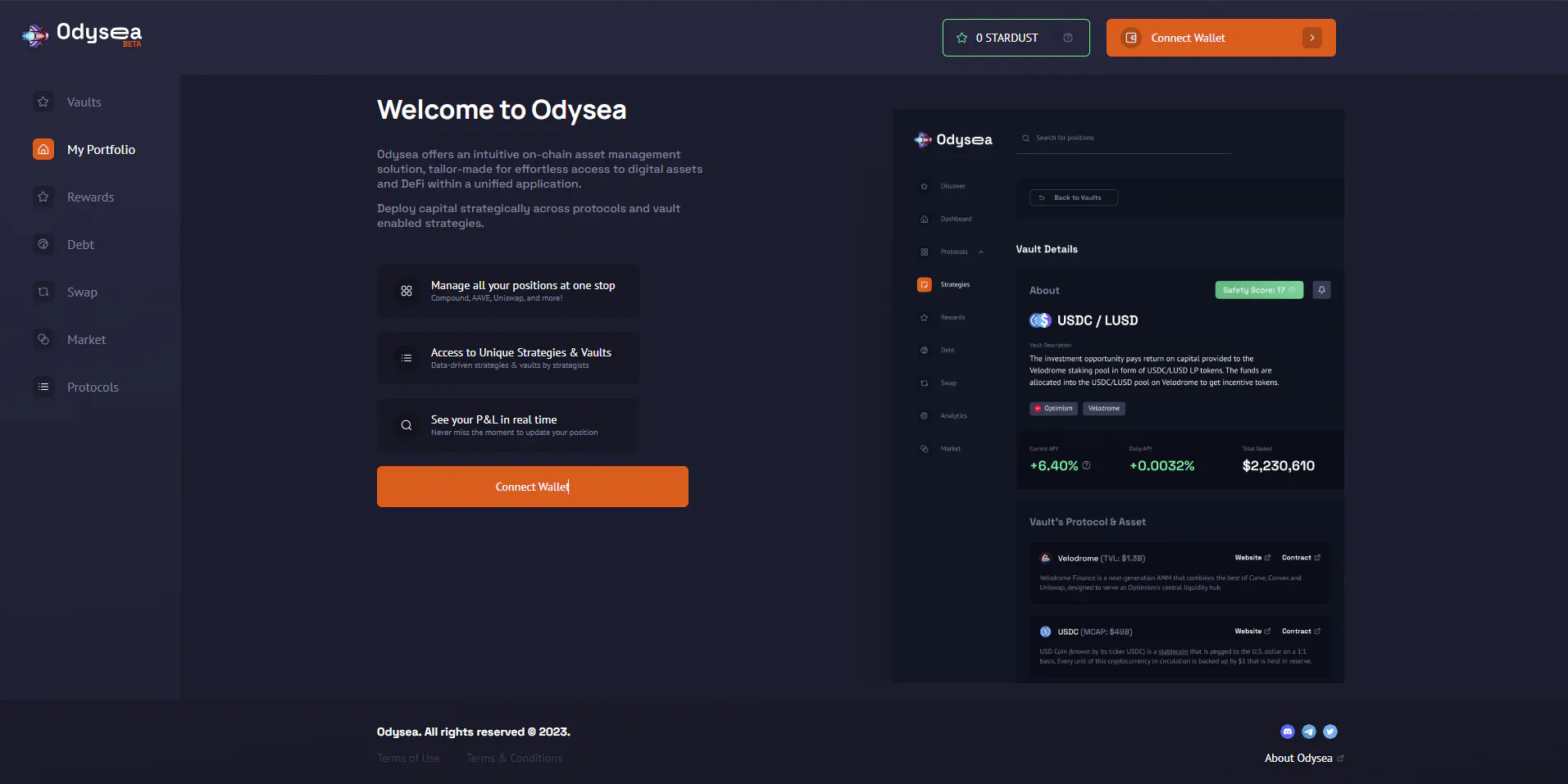Open the Terms & Conditions link
Viewport: 1568px width, 784px height.
tap(514, 759)
